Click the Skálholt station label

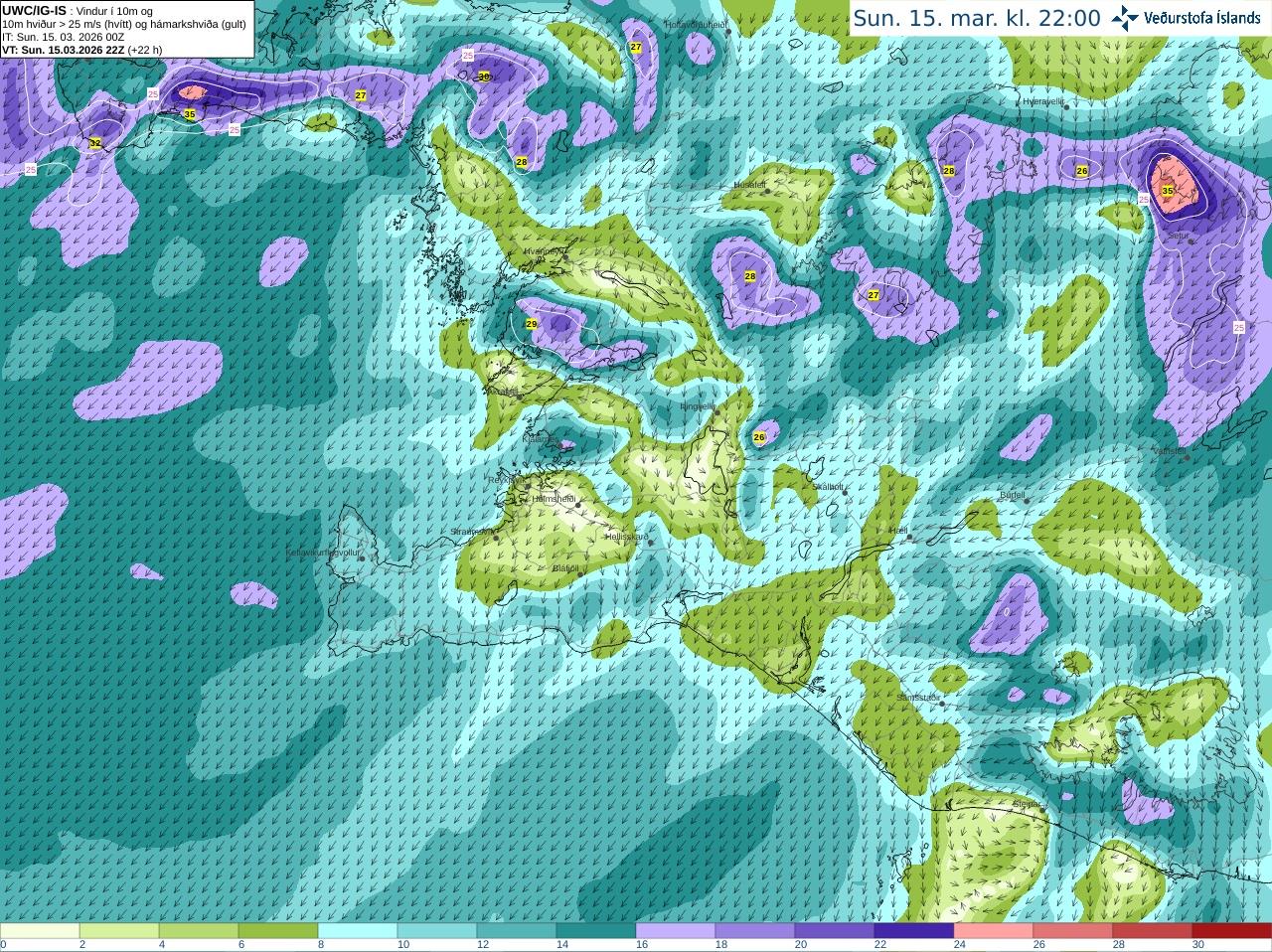(827, 487)
